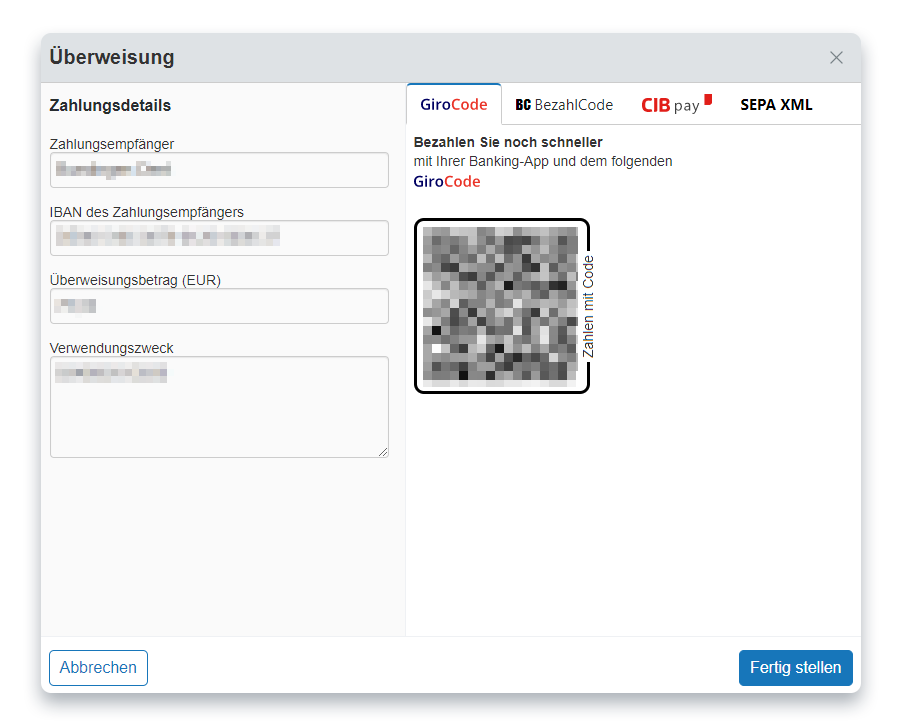Click the GiroCode logo below the description
Image resolution: width=902 pixels, height=726 pixels.
[x=447, y=182]
